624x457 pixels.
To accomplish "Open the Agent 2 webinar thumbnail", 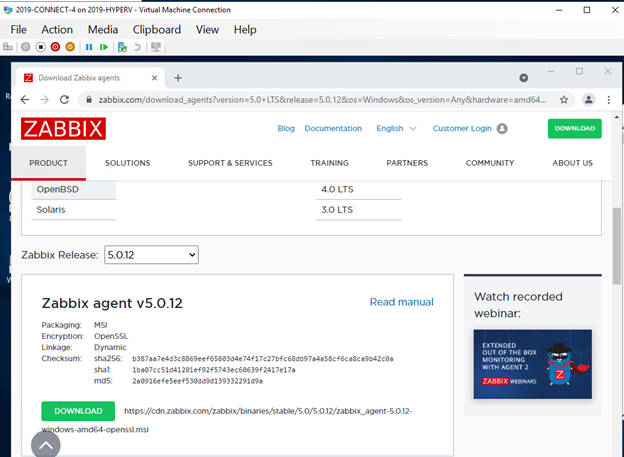I will tap(532, 364).
